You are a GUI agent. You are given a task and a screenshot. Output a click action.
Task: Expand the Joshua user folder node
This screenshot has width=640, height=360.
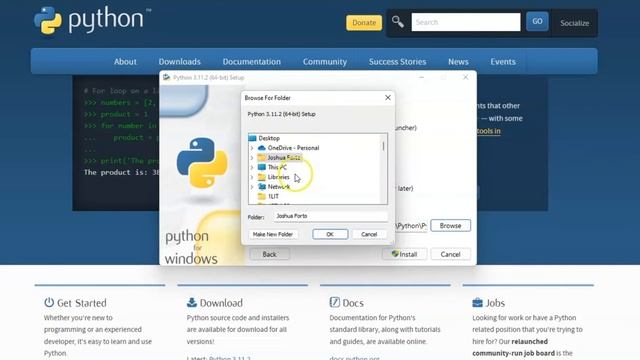tap(252, 158)
